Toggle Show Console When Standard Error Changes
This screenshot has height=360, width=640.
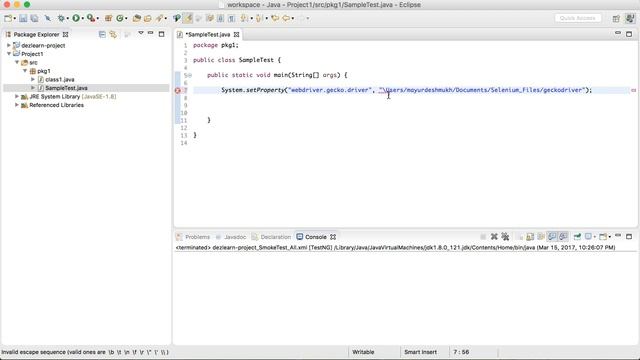tap(563, 237)
